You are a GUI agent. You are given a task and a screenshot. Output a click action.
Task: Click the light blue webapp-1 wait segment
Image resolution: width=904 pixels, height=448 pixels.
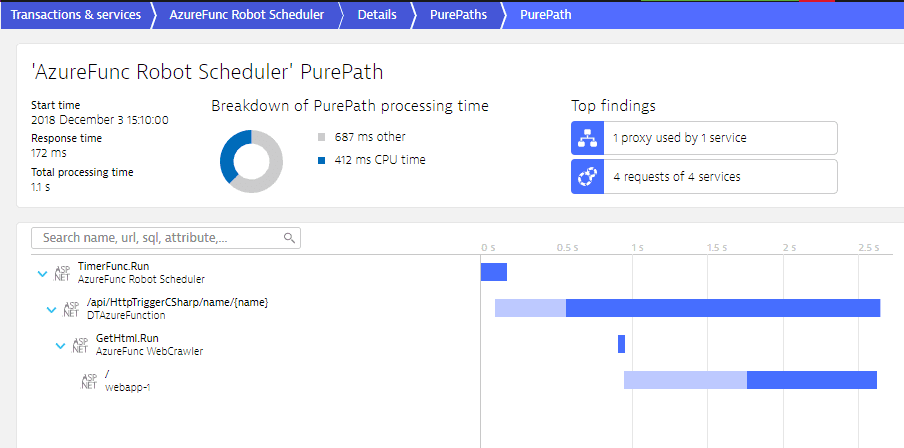(x=685, y=380)
